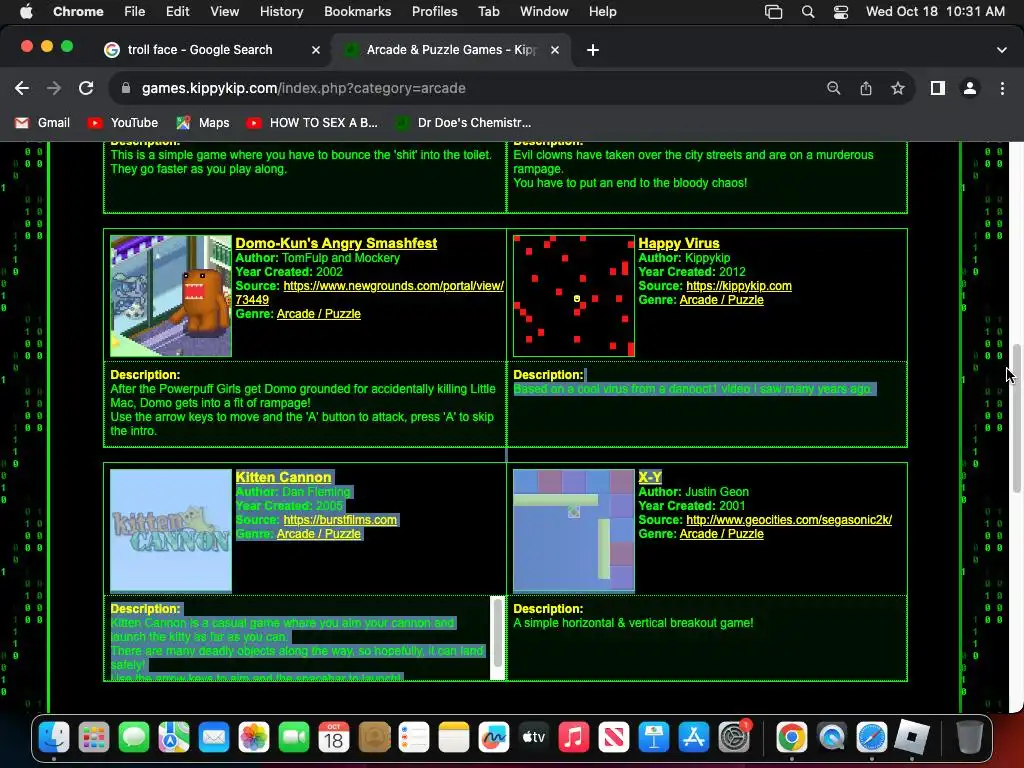This screenshot has width=1024, height=768.
Task: Open Chrome's three-dot menu
Action: click(1002, 88)
